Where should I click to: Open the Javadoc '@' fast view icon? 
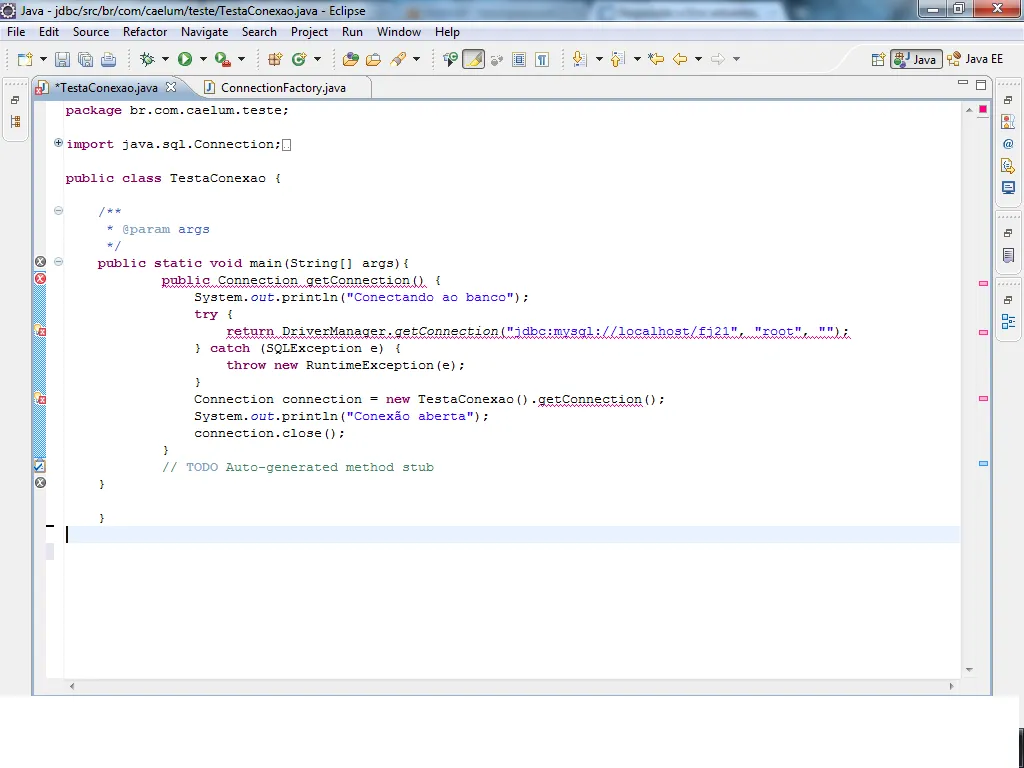pyautogui.click(x=1008, y=144)
